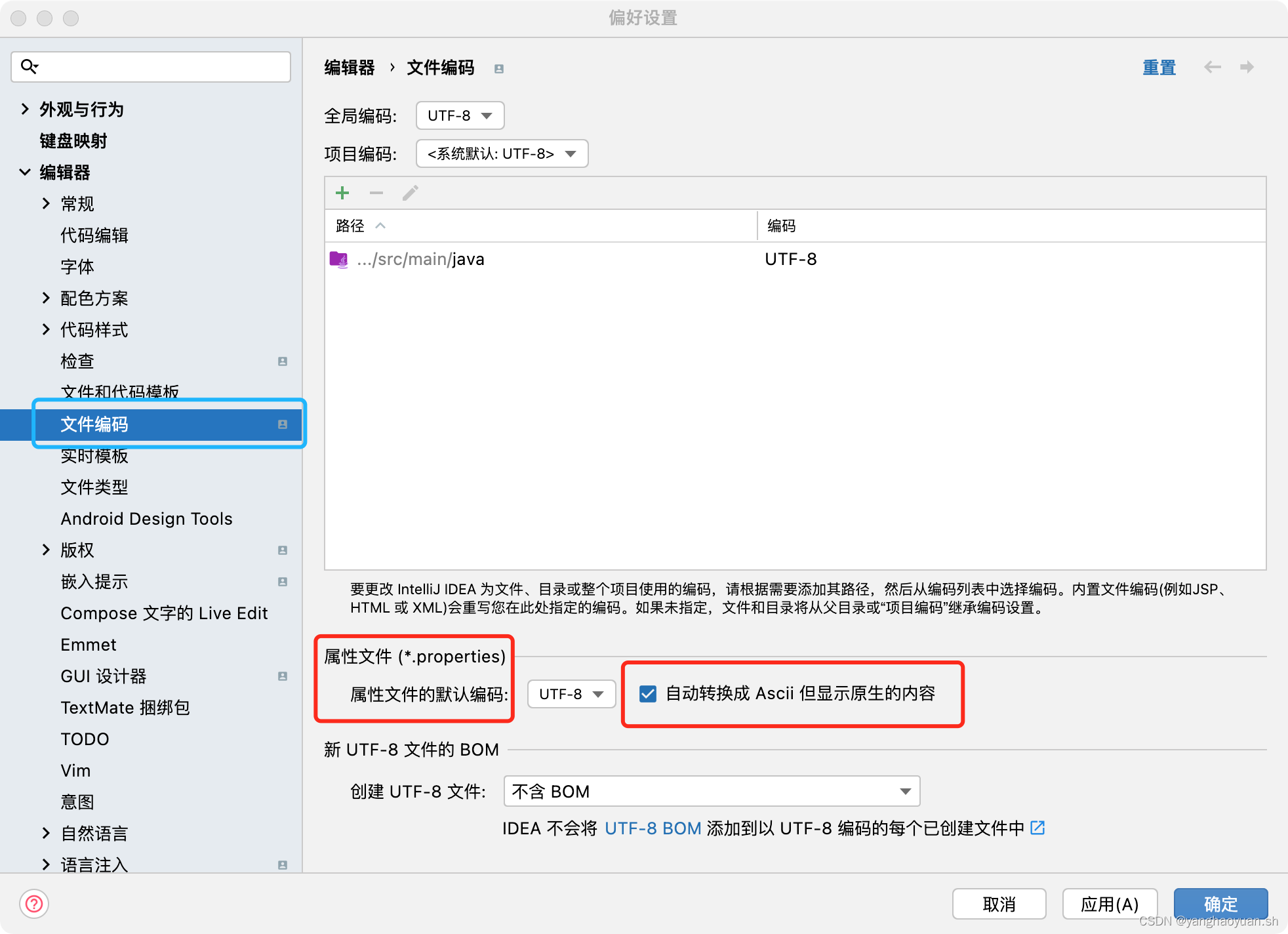This screenshot has width=1288, height=934.
Task: Select 键盘映射 in settings tree
Action: click(73, 141)
